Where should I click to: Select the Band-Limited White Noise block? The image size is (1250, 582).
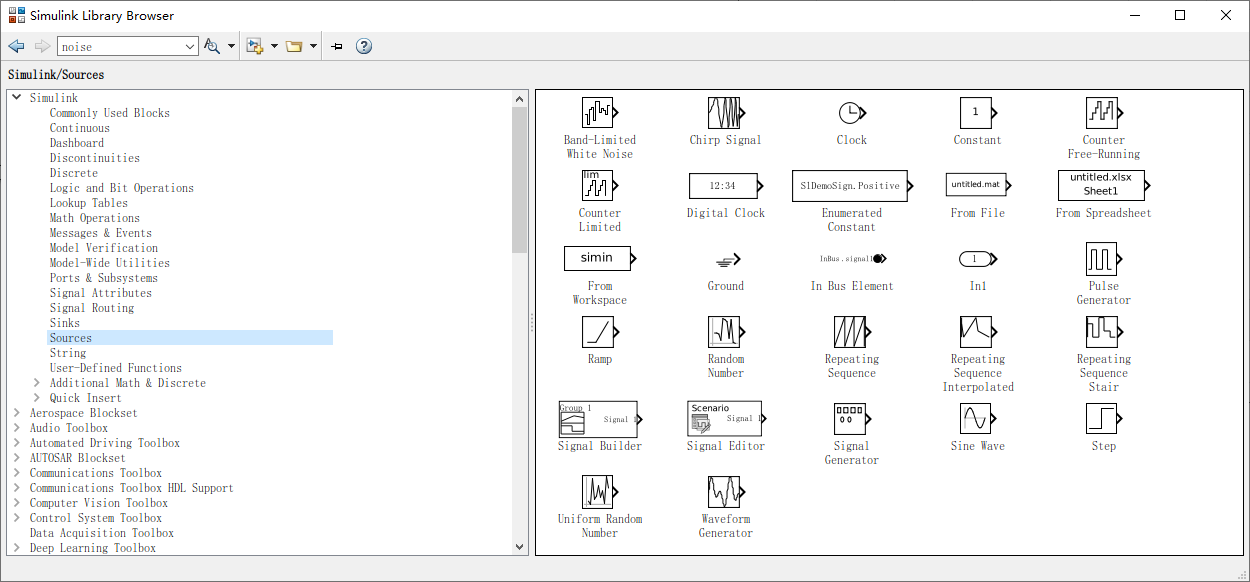point(598,112)
